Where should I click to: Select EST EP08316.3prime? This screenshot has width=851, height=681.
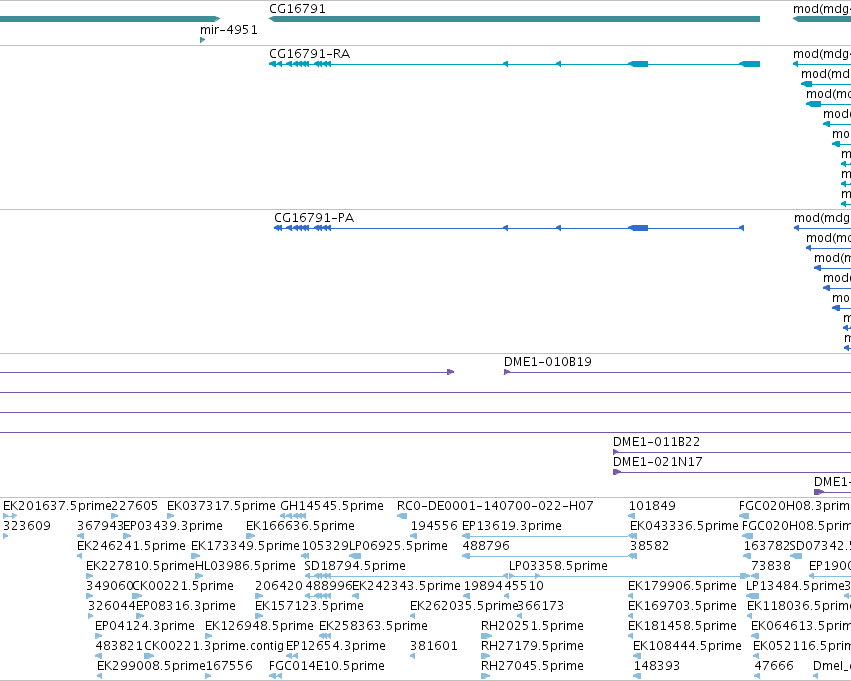coord(186,606)
